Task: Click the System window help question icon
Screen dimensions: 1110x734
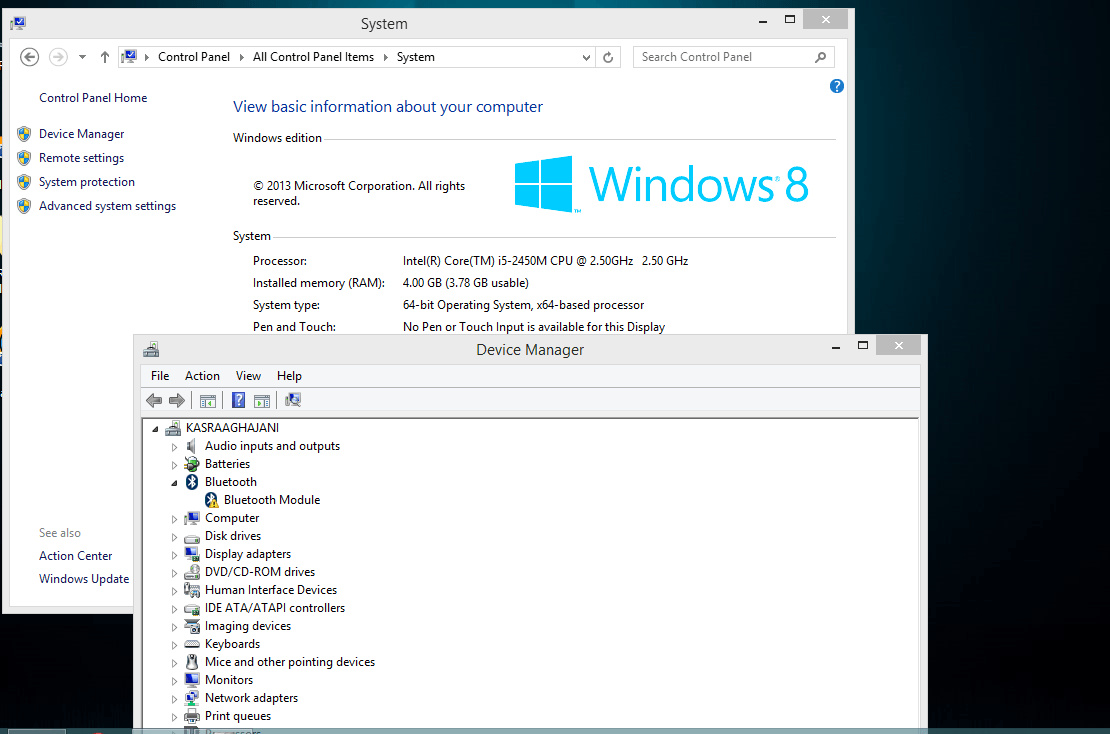Action: [x=837, y=86]
